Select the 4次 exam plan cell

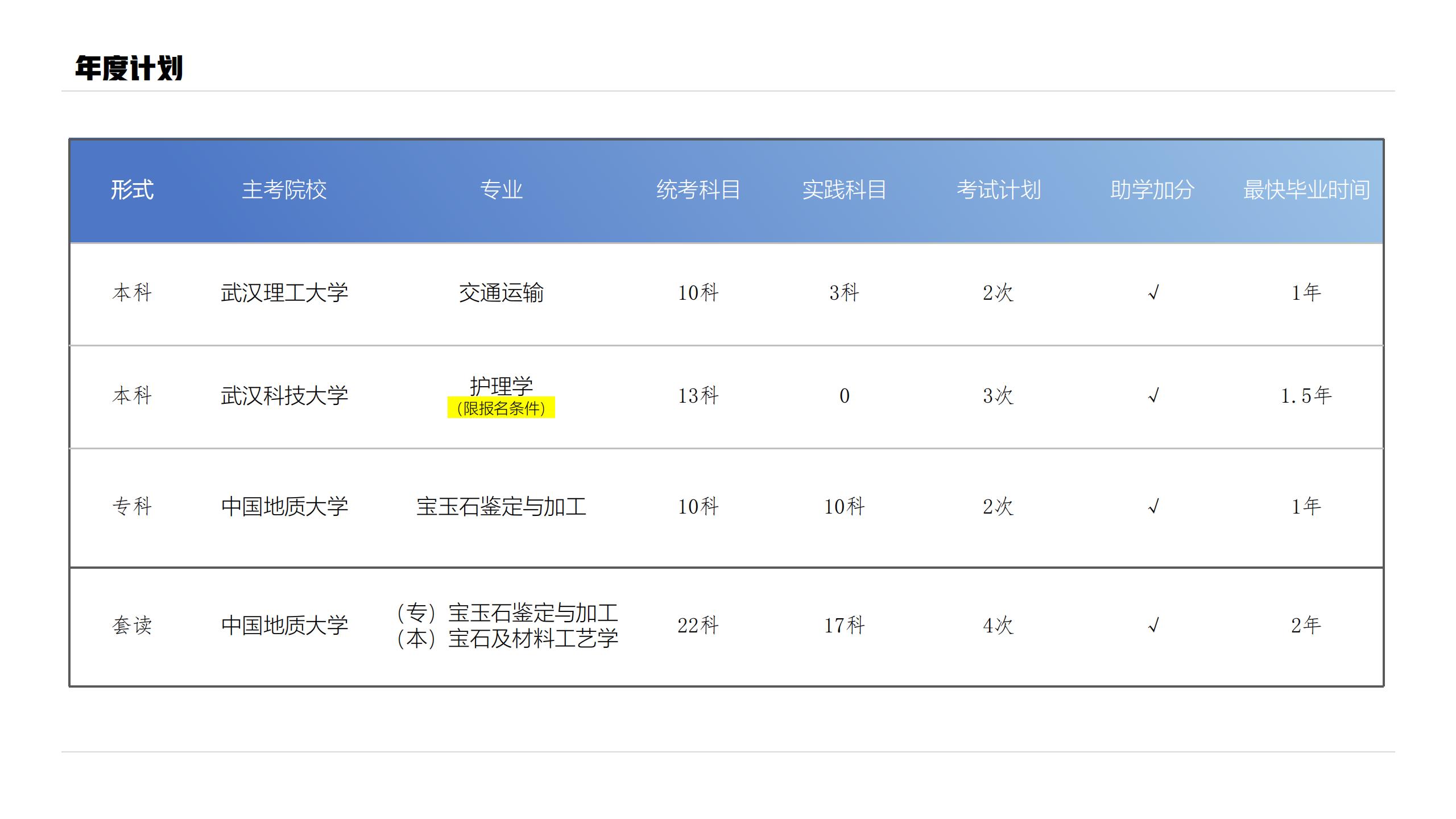click(x=999, y=626)
